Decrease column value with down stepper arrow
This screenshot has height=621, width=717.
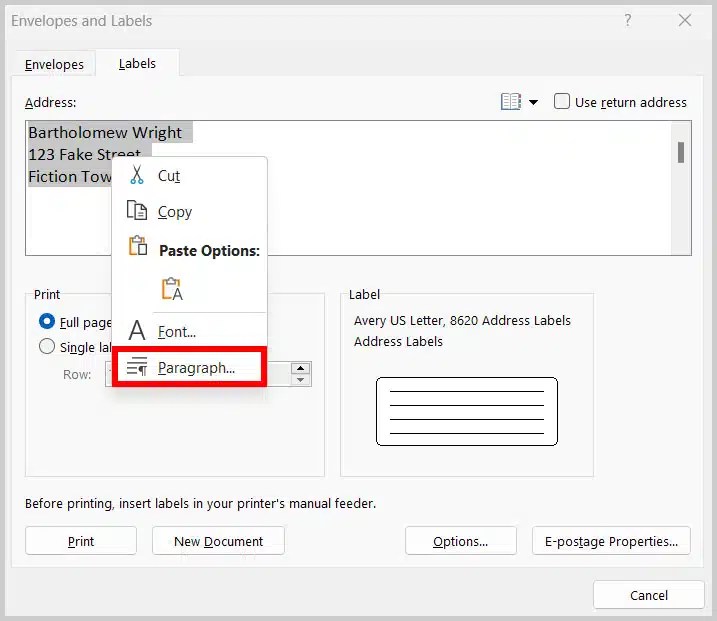pyautogui.click(x=300, y=380)
